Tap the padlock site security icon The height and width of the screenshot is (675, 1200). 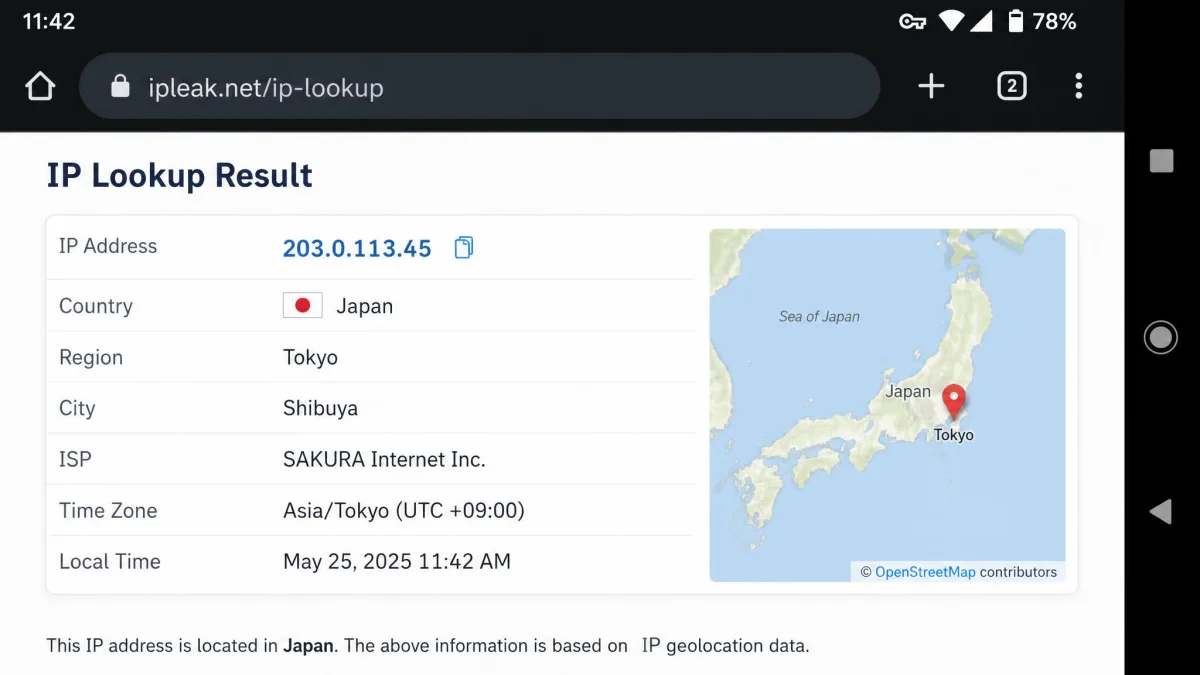pos(120,86)
